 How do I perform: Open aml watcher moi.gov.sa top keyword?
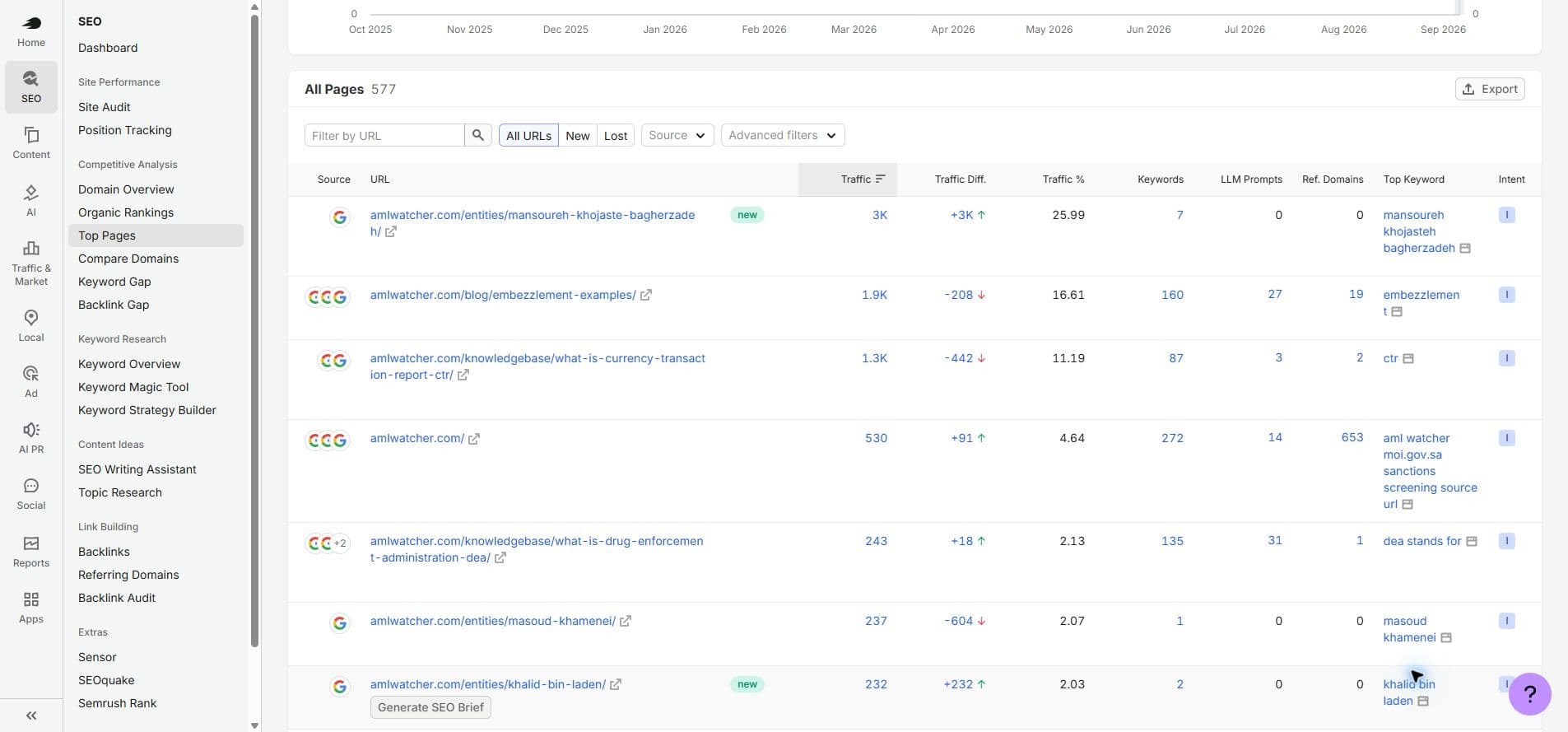pyautogui.click(x=1430, y=471)
